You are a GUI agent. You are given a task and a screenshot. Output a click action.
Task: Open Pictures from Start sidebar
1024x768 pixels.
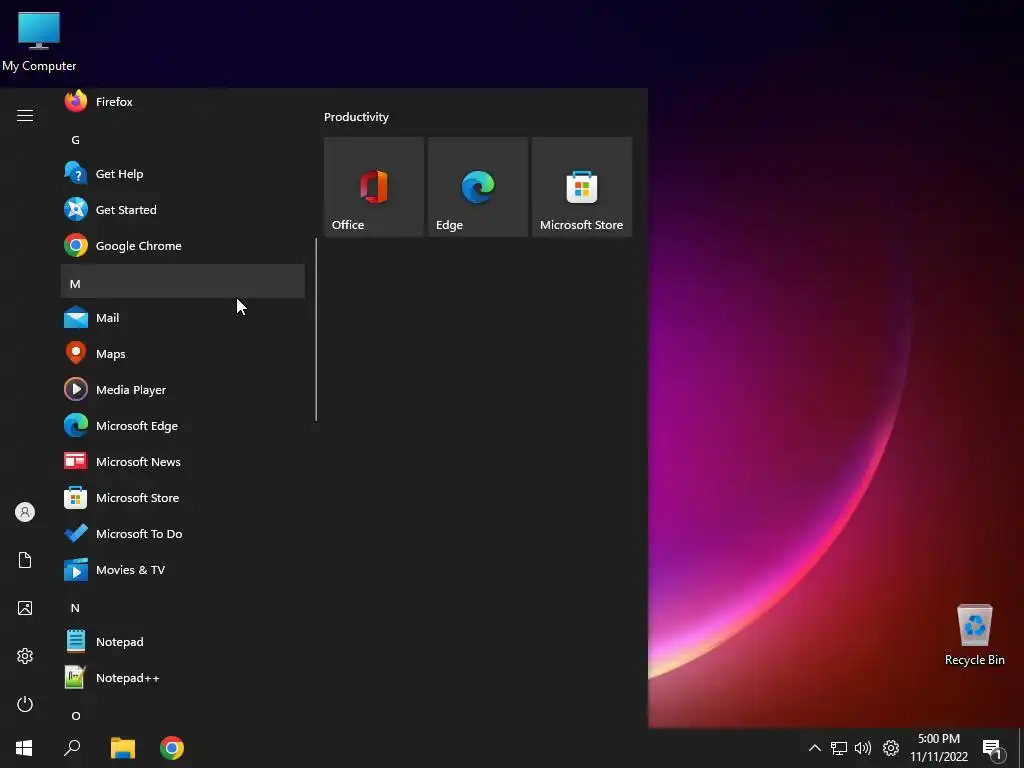25,608
